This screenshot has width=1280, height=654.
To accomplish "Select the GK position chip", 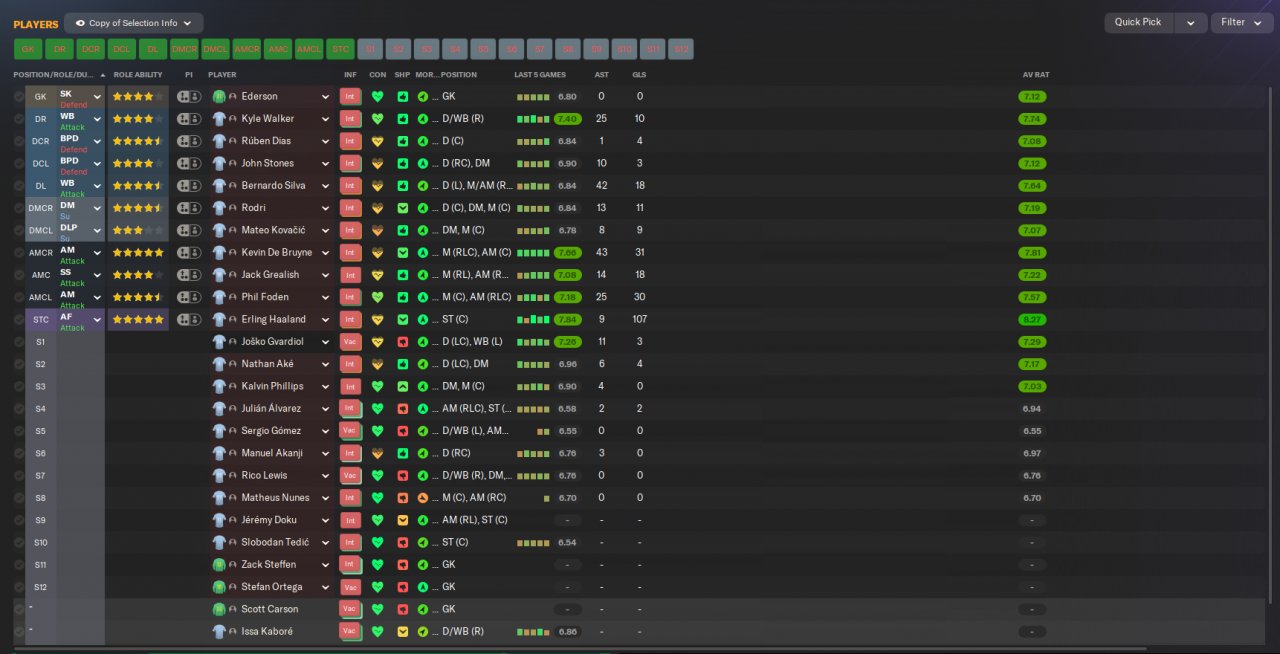I will coord(28,49).
